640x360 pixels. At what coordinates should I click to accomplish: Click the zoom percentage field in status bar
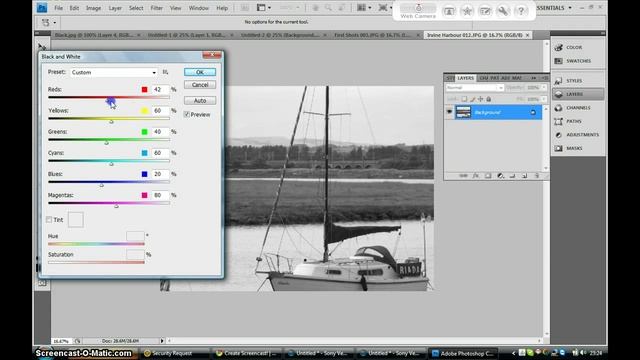(61, 341)
